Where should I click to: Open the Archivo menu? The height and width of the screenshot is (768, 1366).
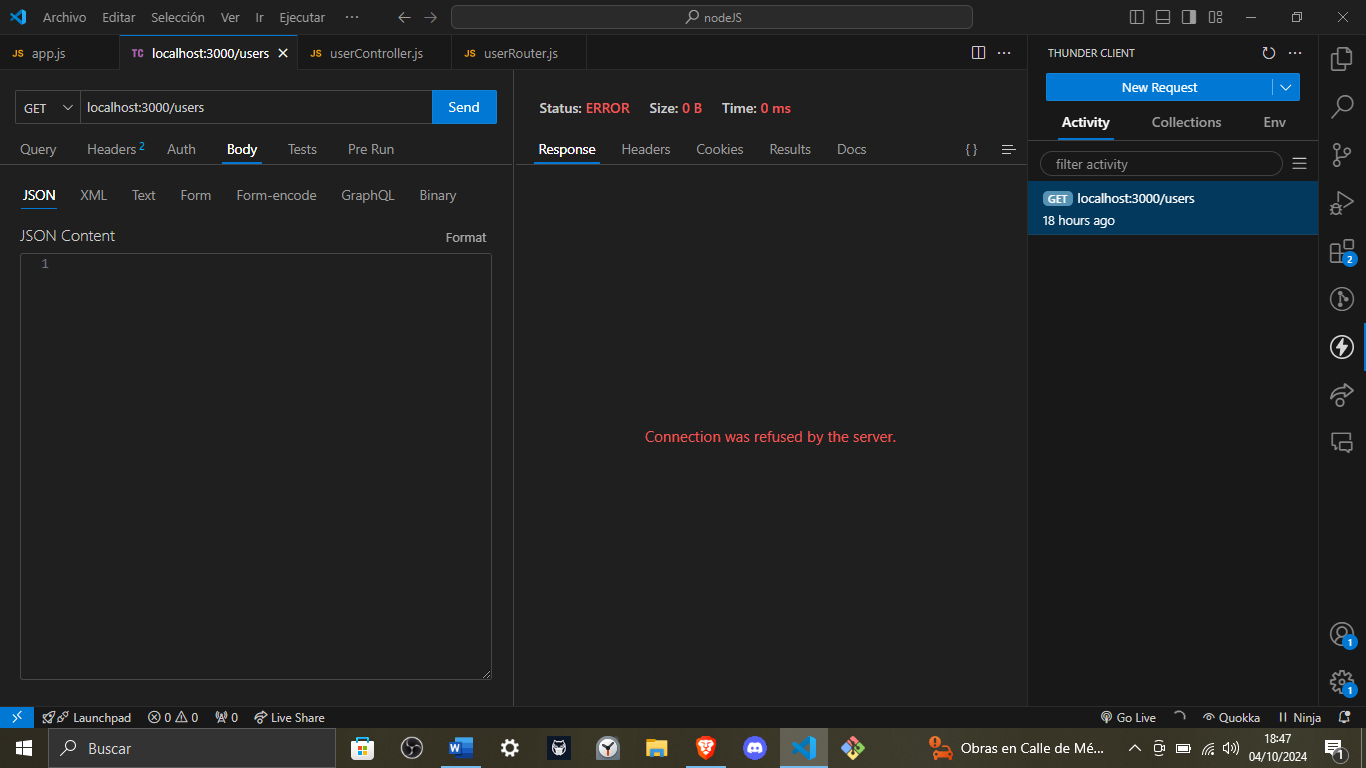pyautogui.click(x=64, y=17)
